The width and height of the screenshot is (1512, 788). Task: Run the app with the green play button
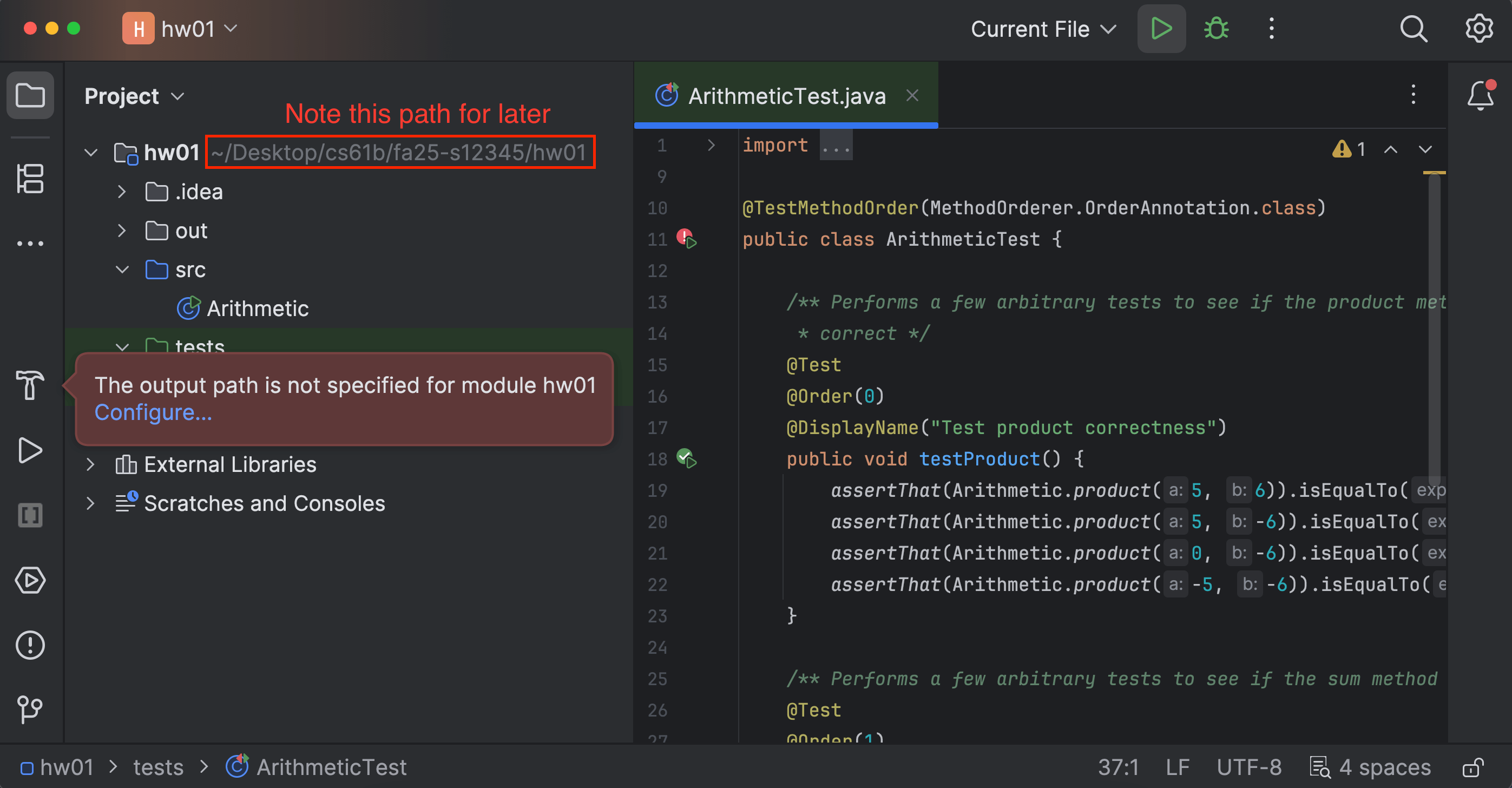(1160, 28)
